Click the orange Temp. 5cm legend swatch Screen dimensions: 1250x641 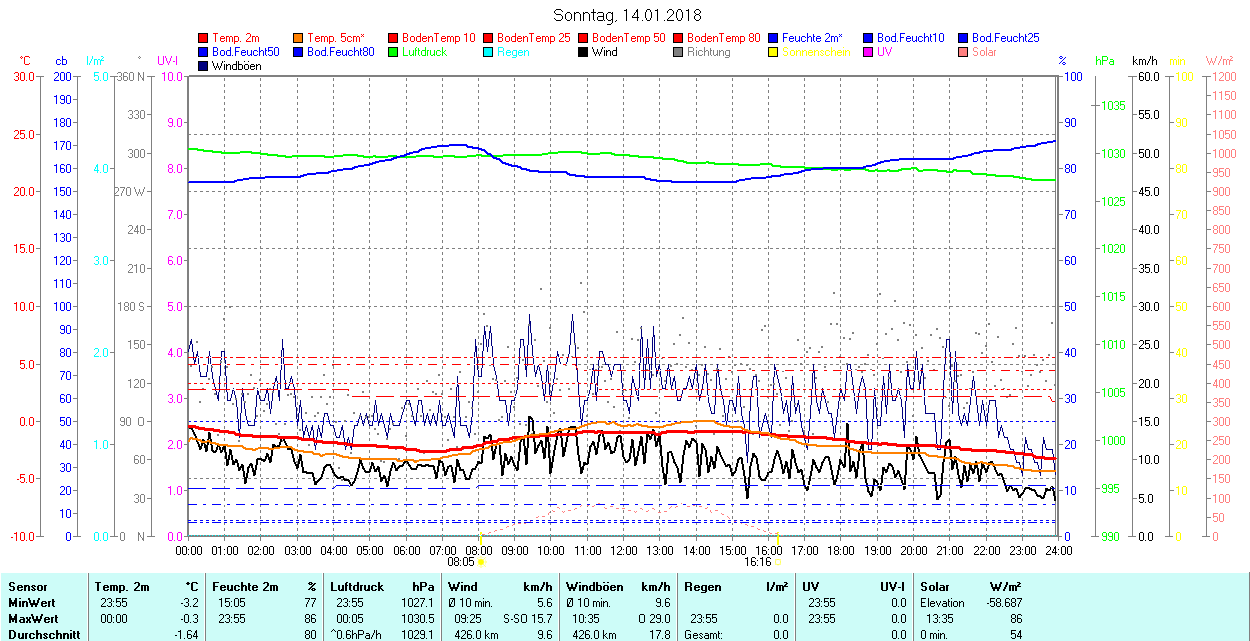click(x=299, y=38)
